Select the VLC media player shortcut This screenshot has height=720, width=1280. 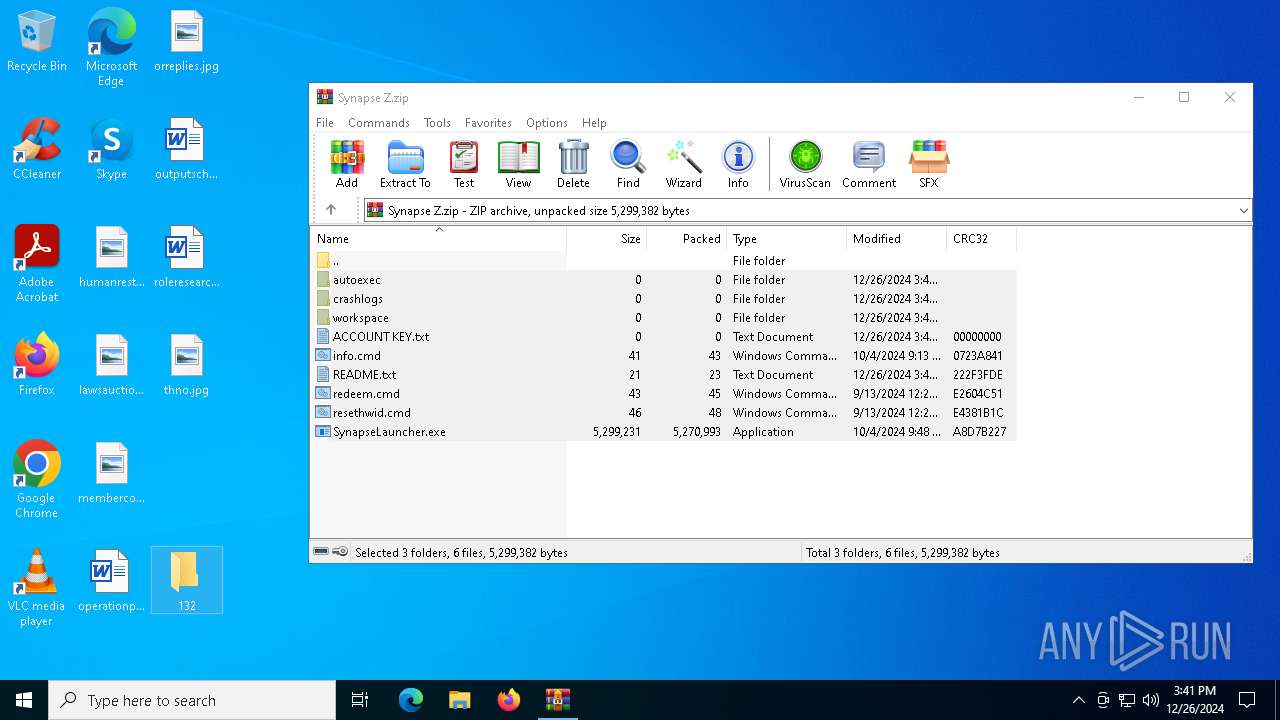click(x=37, y=588)
